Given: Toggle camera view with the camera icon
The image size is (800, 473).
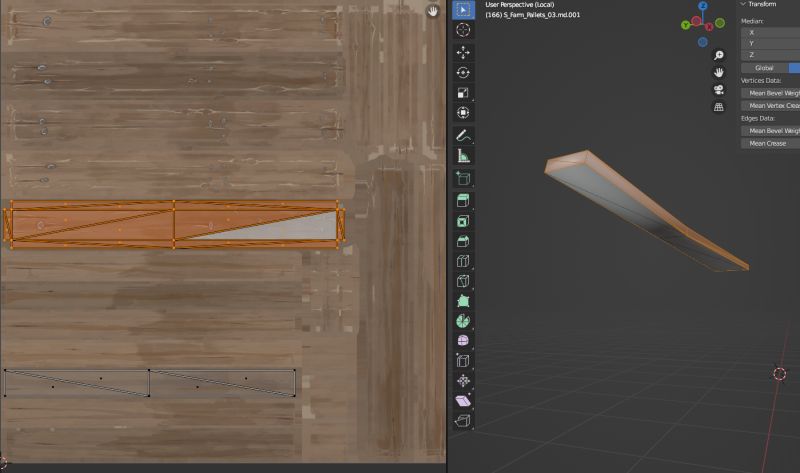Looking at the screenshot, I should point(718,90).
